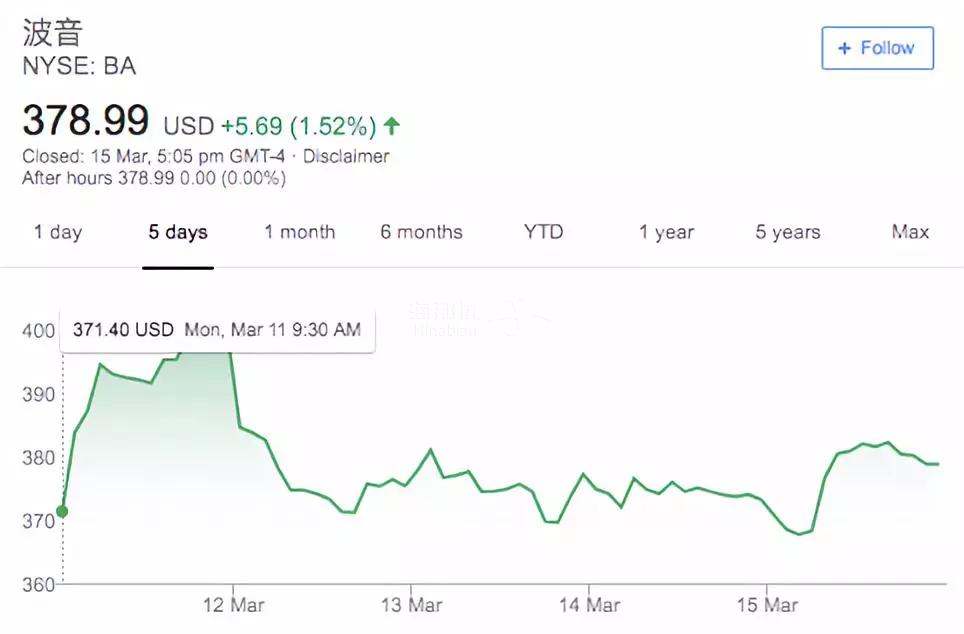Click the Follow button
Image resolution: width=964 pixels, height=634 pixels.
coord(877,48)
